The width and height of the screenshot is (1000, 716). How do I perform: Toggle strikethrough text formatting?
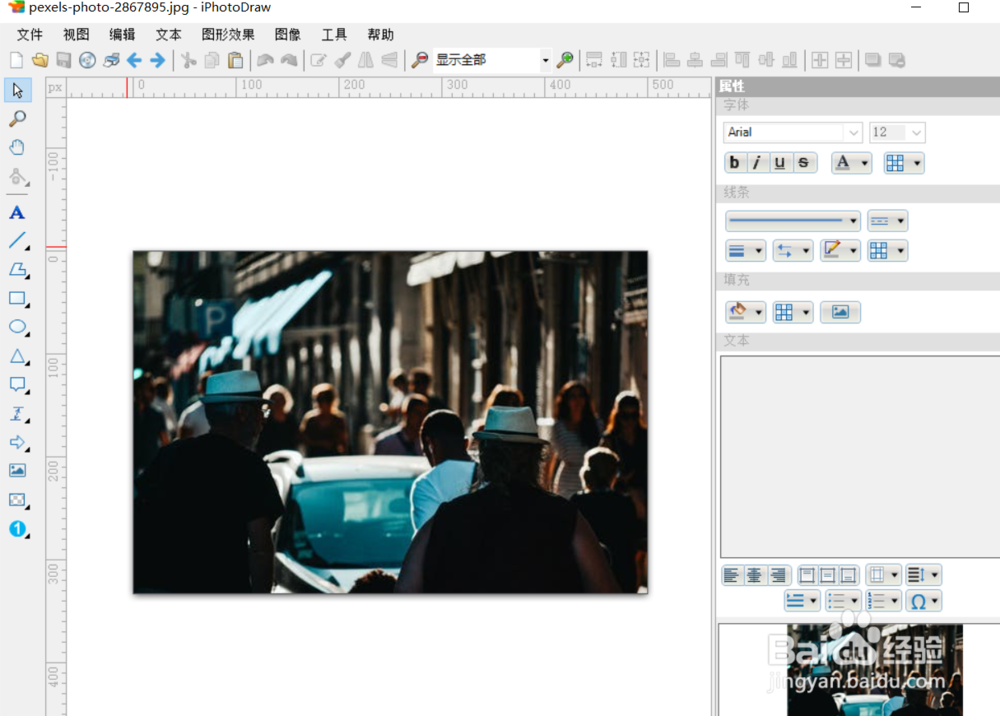point(804,163)
